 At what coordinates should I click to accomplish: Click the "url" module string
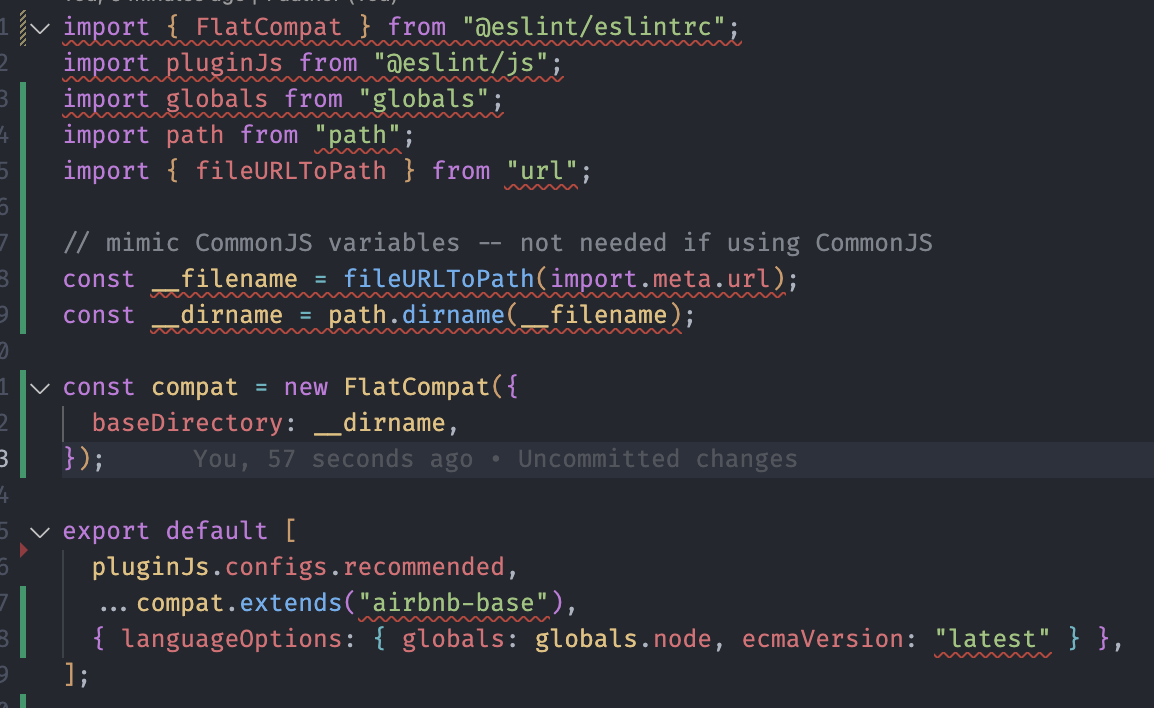tap(542, 171)
